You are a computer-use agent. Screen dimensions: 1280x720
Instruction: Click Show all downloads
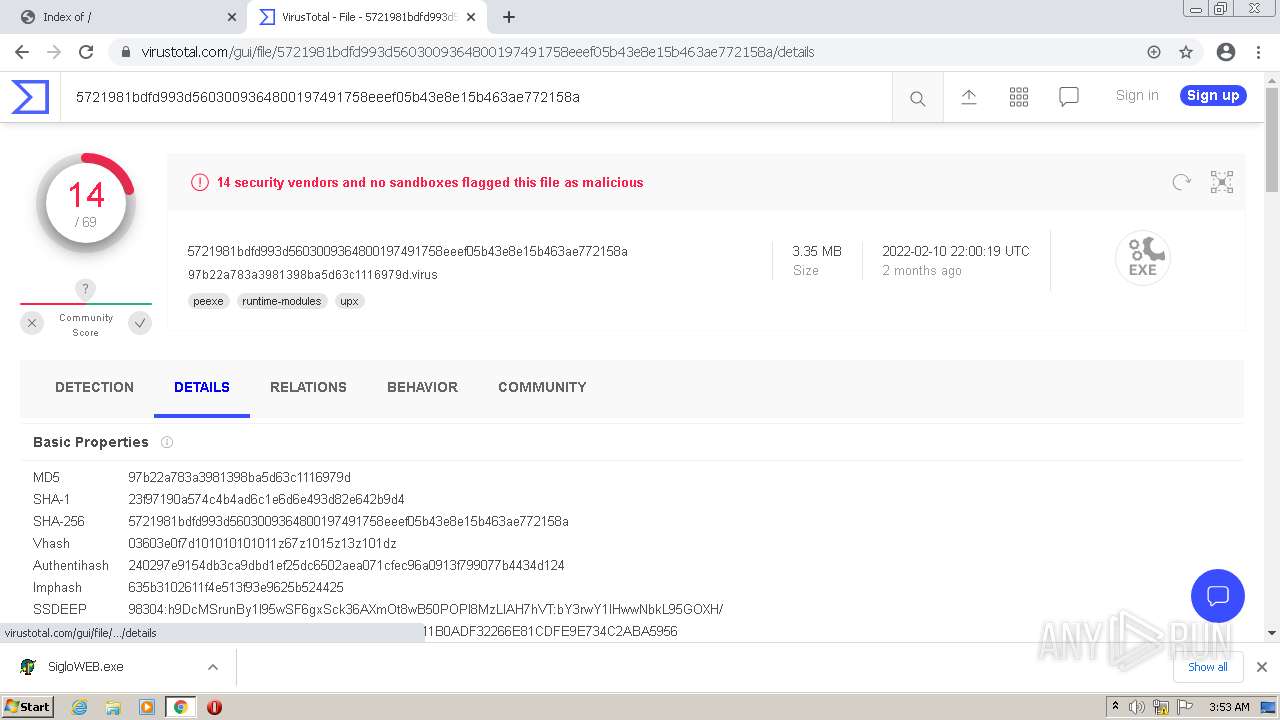pyautogui.click(x=1208, y=667)
